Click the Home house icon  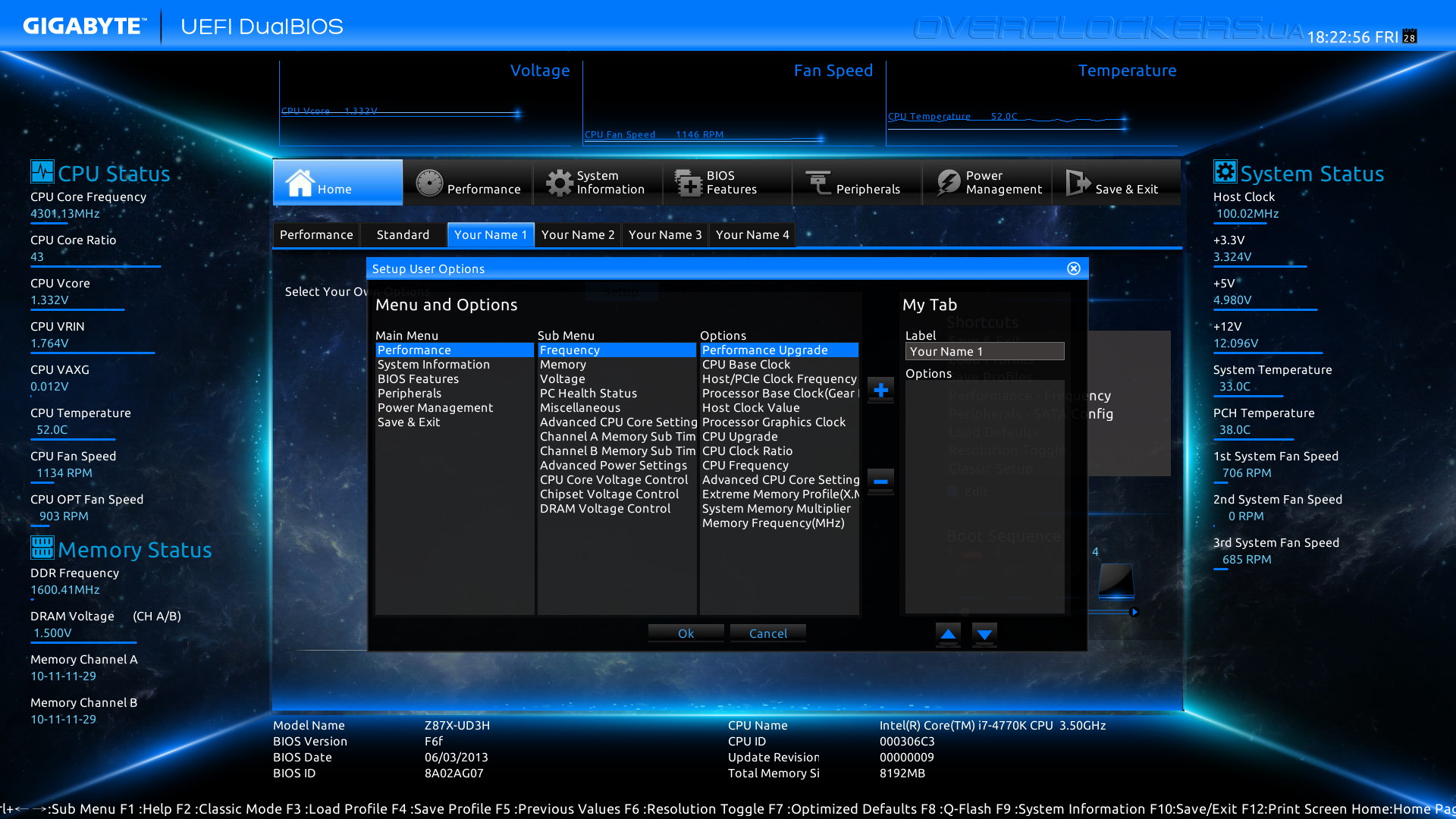(x=300, y=183)
